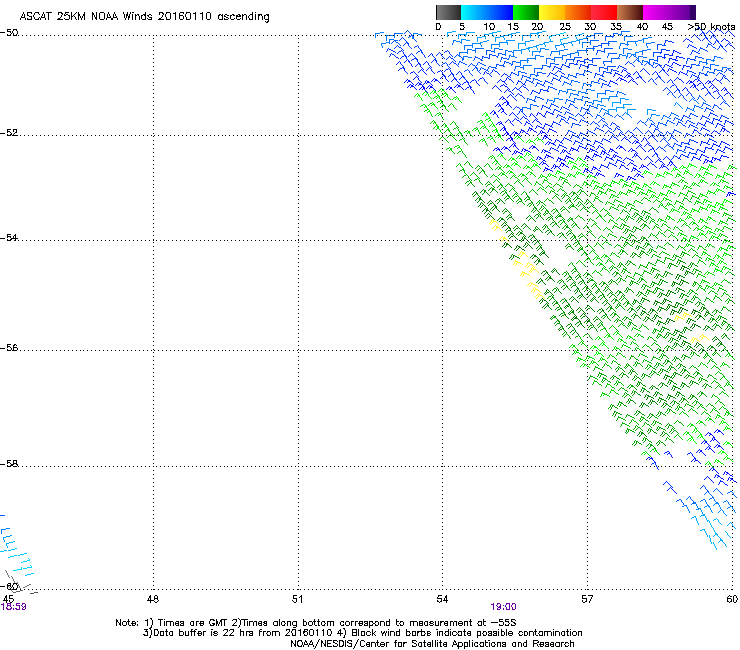This screenshot has width=740, height=650.
Task: Click the '25' legend scale value
Action: (565, 27)
